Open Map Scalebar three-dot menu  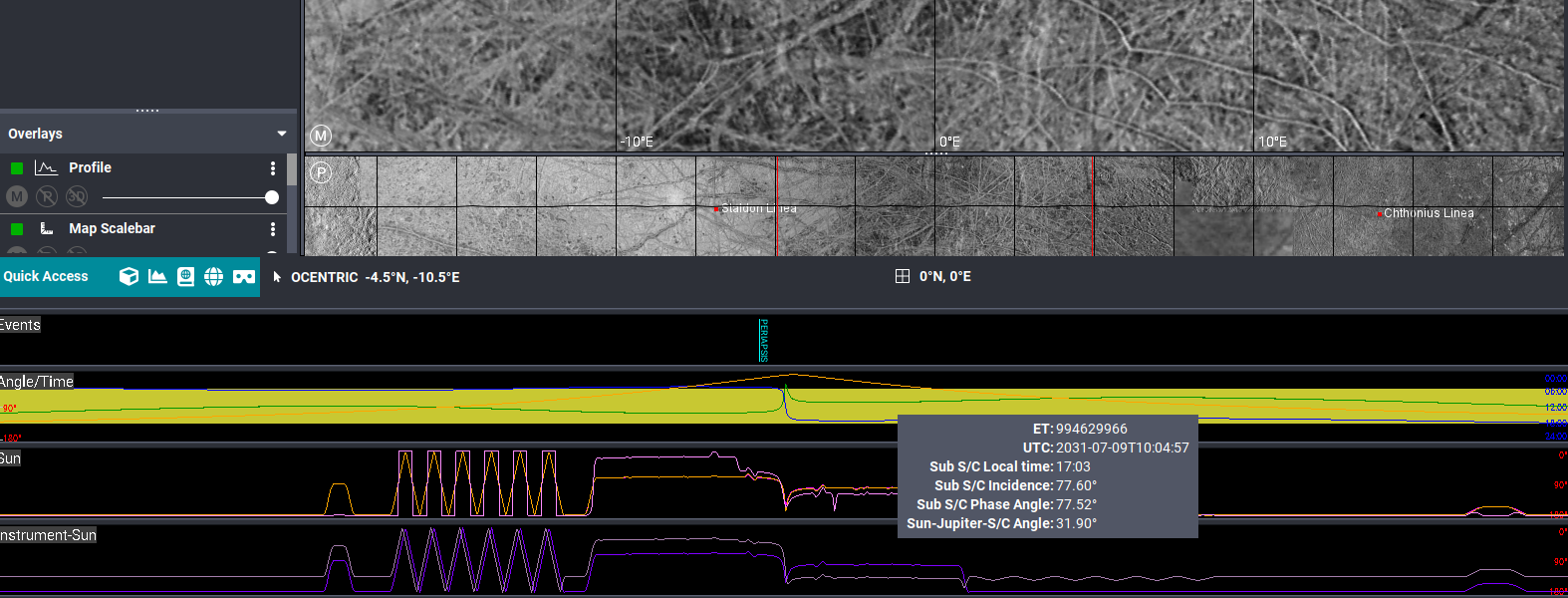tap(273, 228)
